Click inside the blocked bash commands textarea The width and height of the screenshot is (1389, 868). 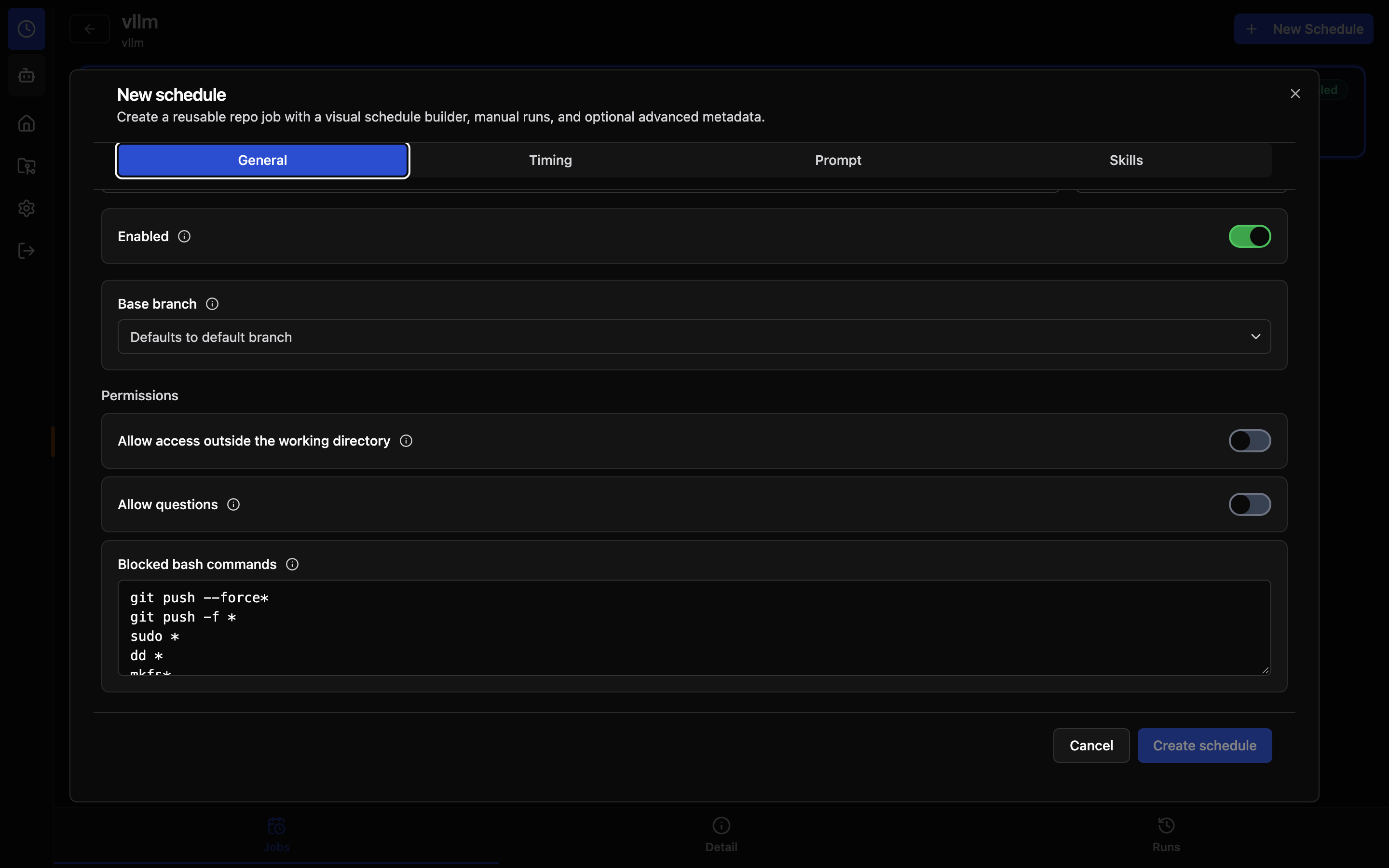[694, 627]
